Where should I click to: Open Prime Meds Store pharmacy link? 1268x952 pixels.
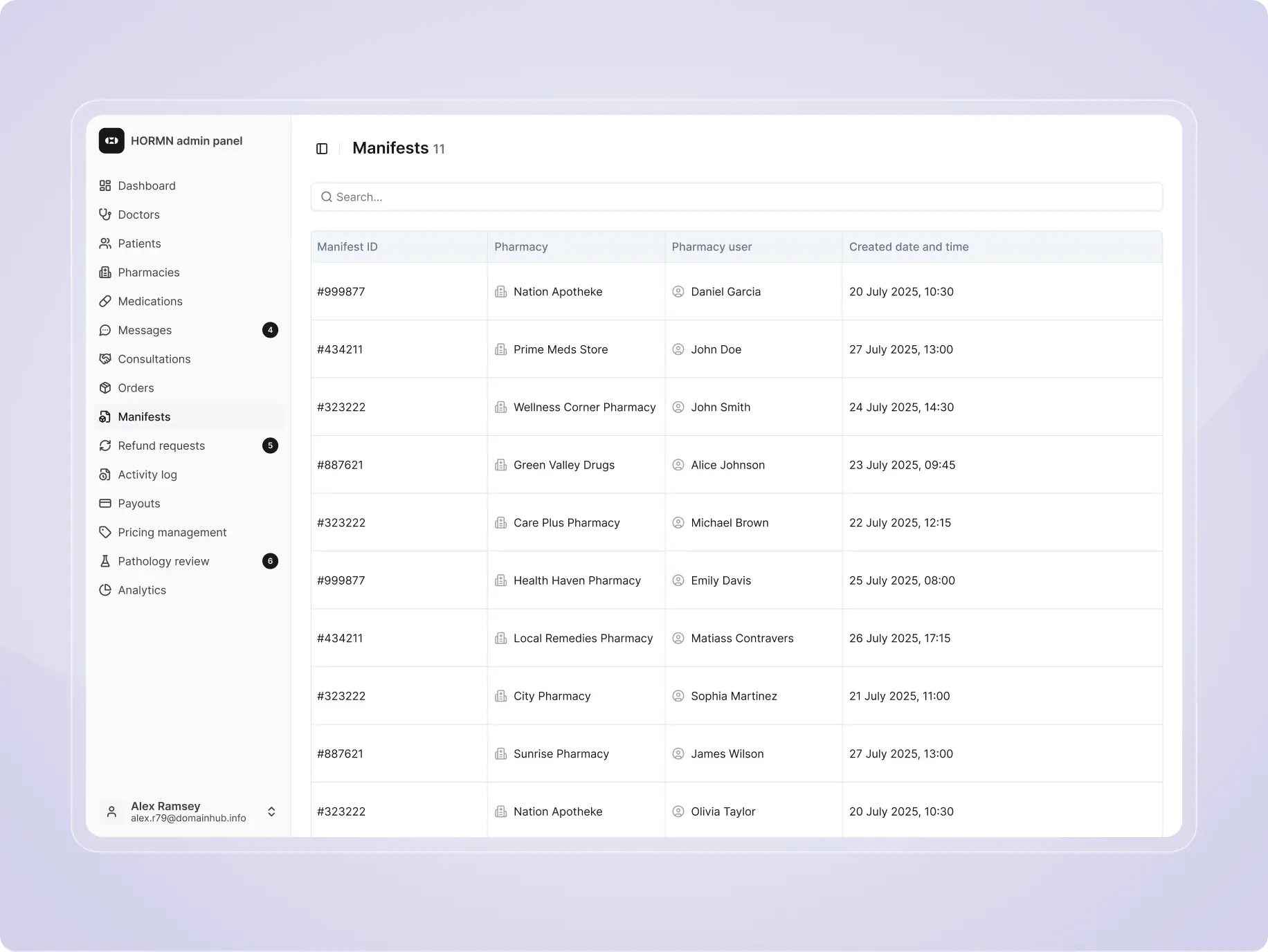pos(560,350)
